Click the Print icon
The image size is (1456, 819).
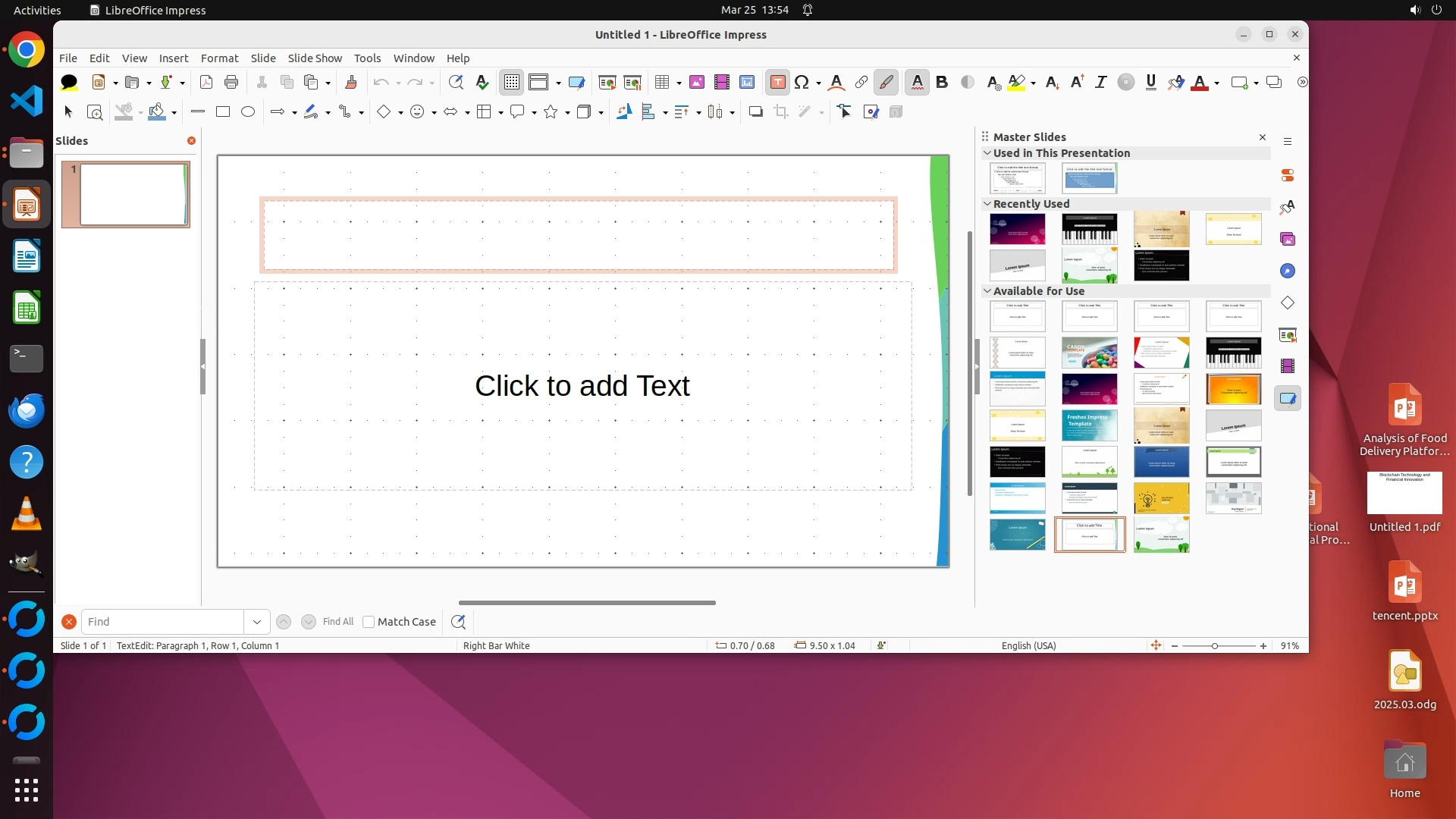(x=231, y=82)
